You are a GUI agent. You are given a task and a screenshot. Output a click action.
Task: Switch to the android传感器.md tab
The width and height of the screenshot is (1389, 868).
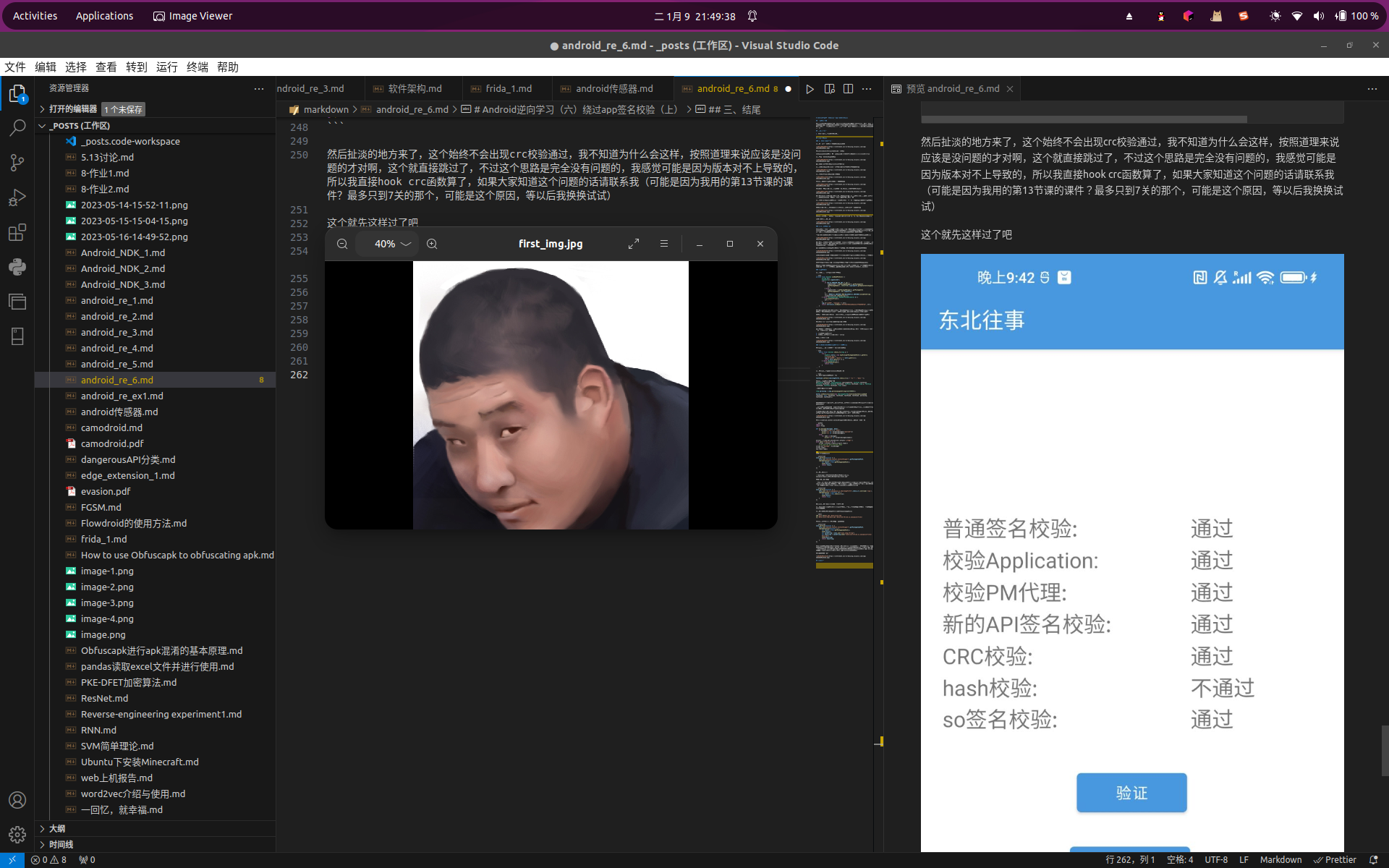click(x=614, y=89)
